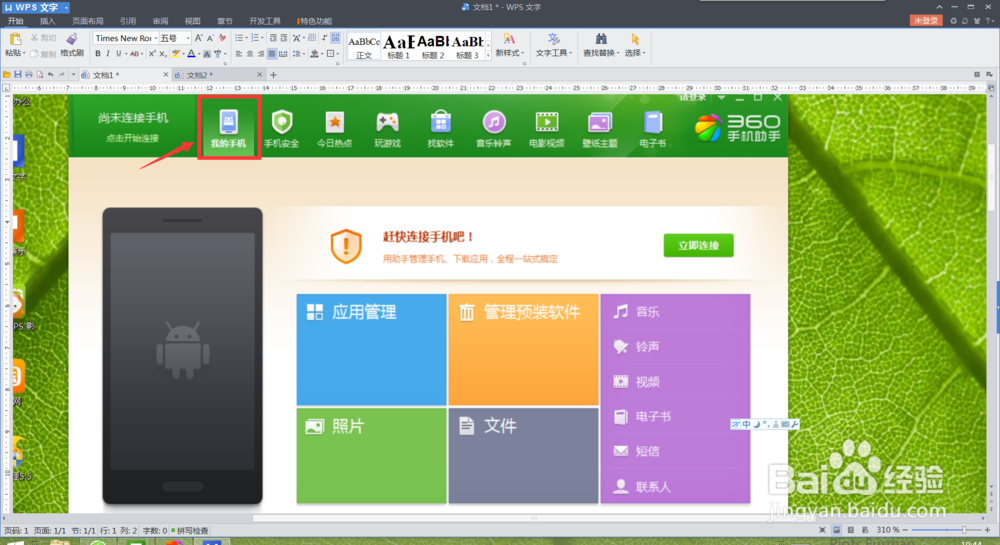Open the 管理预装软件 orange tile
The height and width of the screenshot is (545, 1000).
click(x=523, y=349)
